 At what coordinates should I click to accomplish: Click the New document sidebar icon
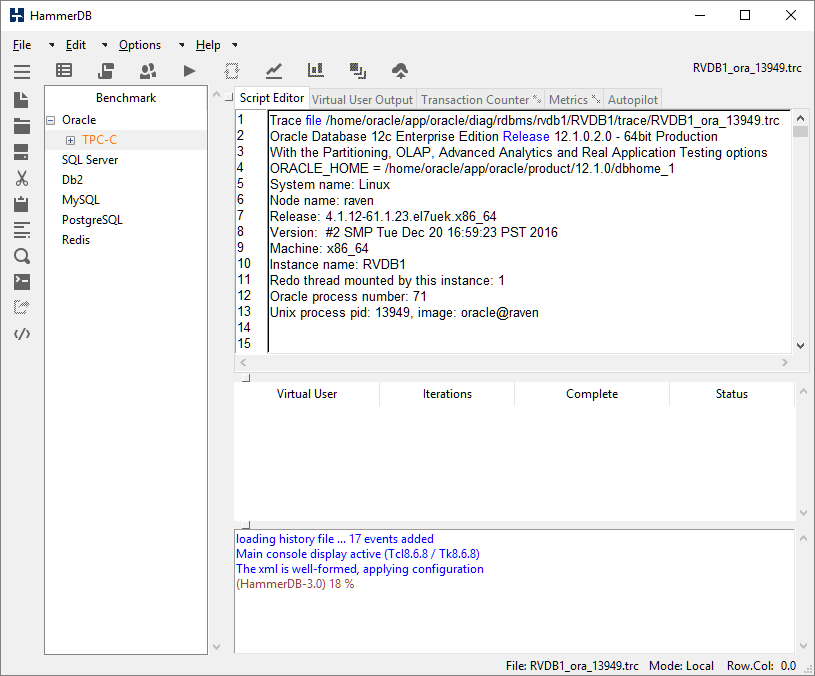pyautogui.click(x=21, y=100)
